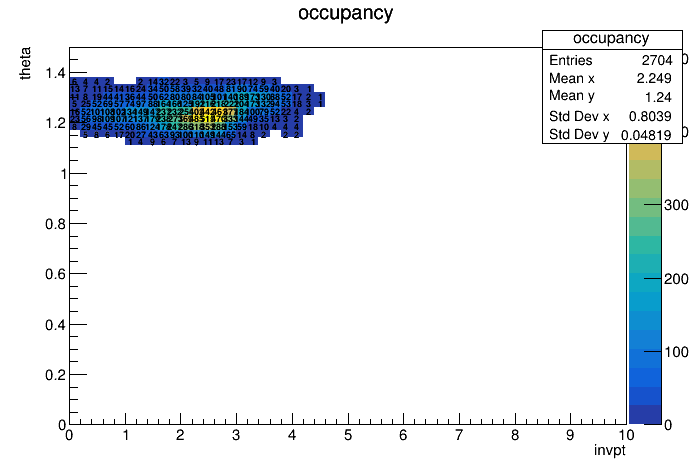Image resolution: width=696 pixels, height=472 pixels.
Task: Click the y-axis tick label '1.4'
Action: 55,73
